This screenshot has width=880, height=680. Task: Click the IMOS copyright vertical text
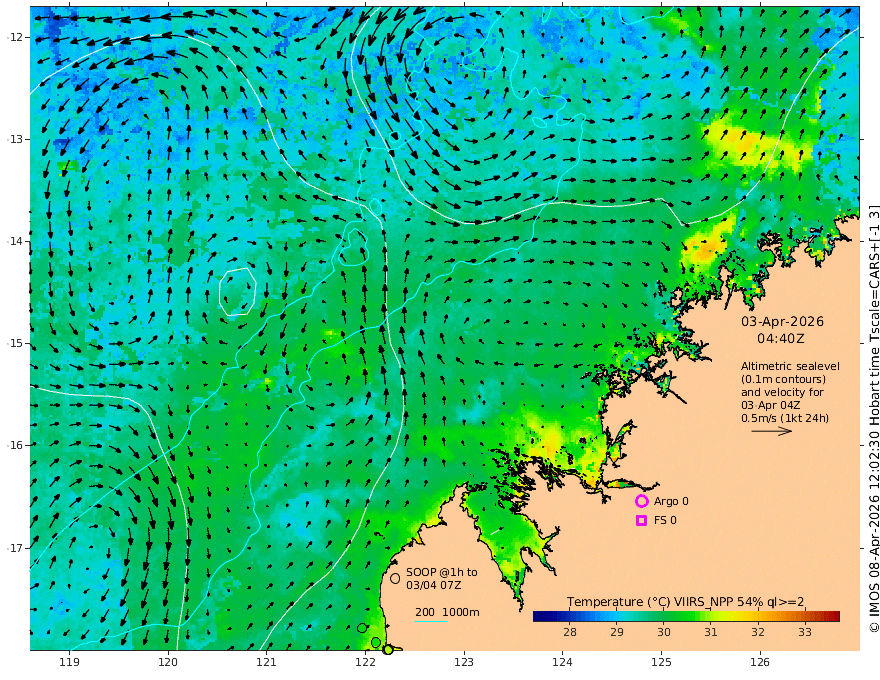point(873,419)
